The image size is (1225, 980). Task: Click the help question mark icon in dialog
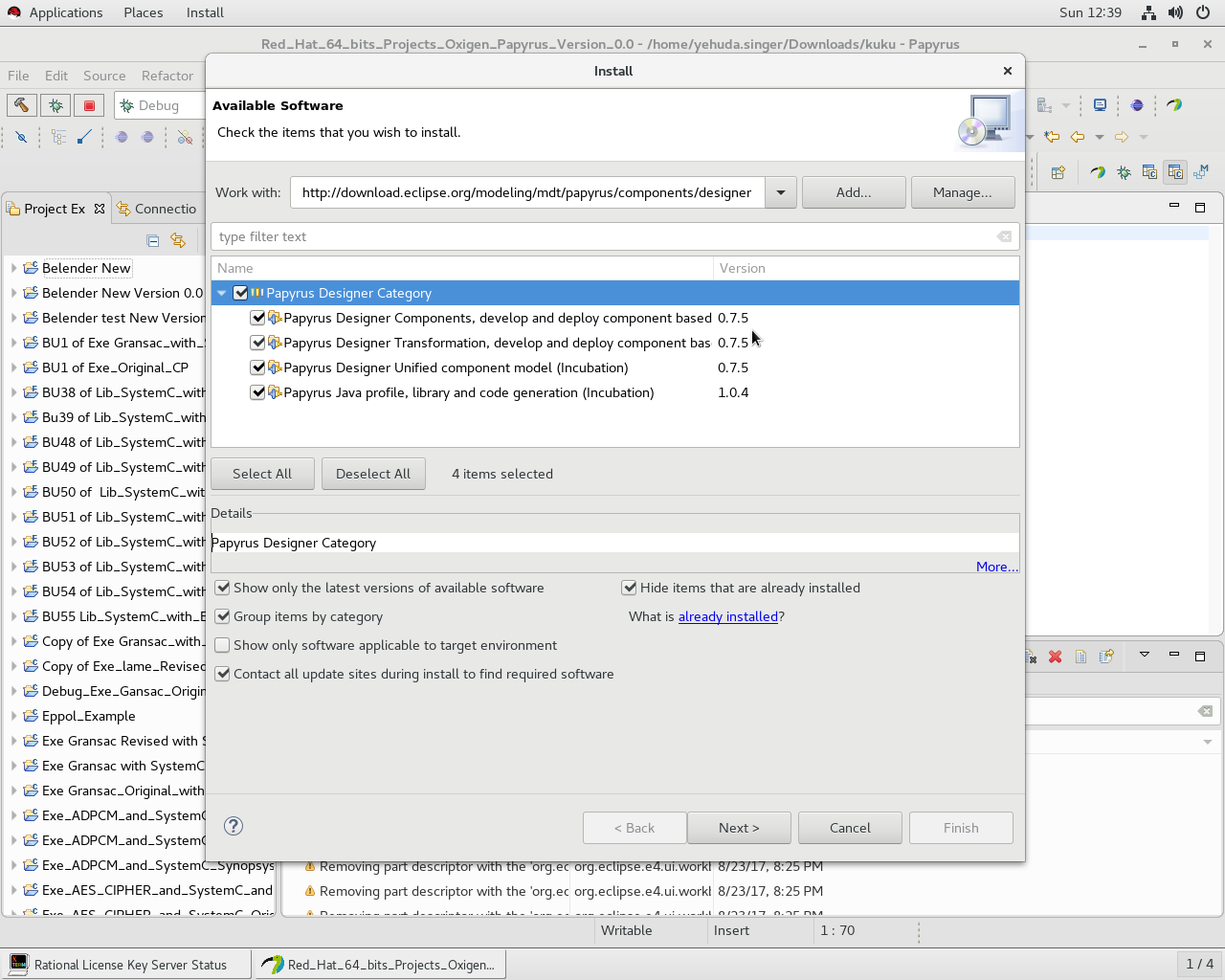point(234,826)
